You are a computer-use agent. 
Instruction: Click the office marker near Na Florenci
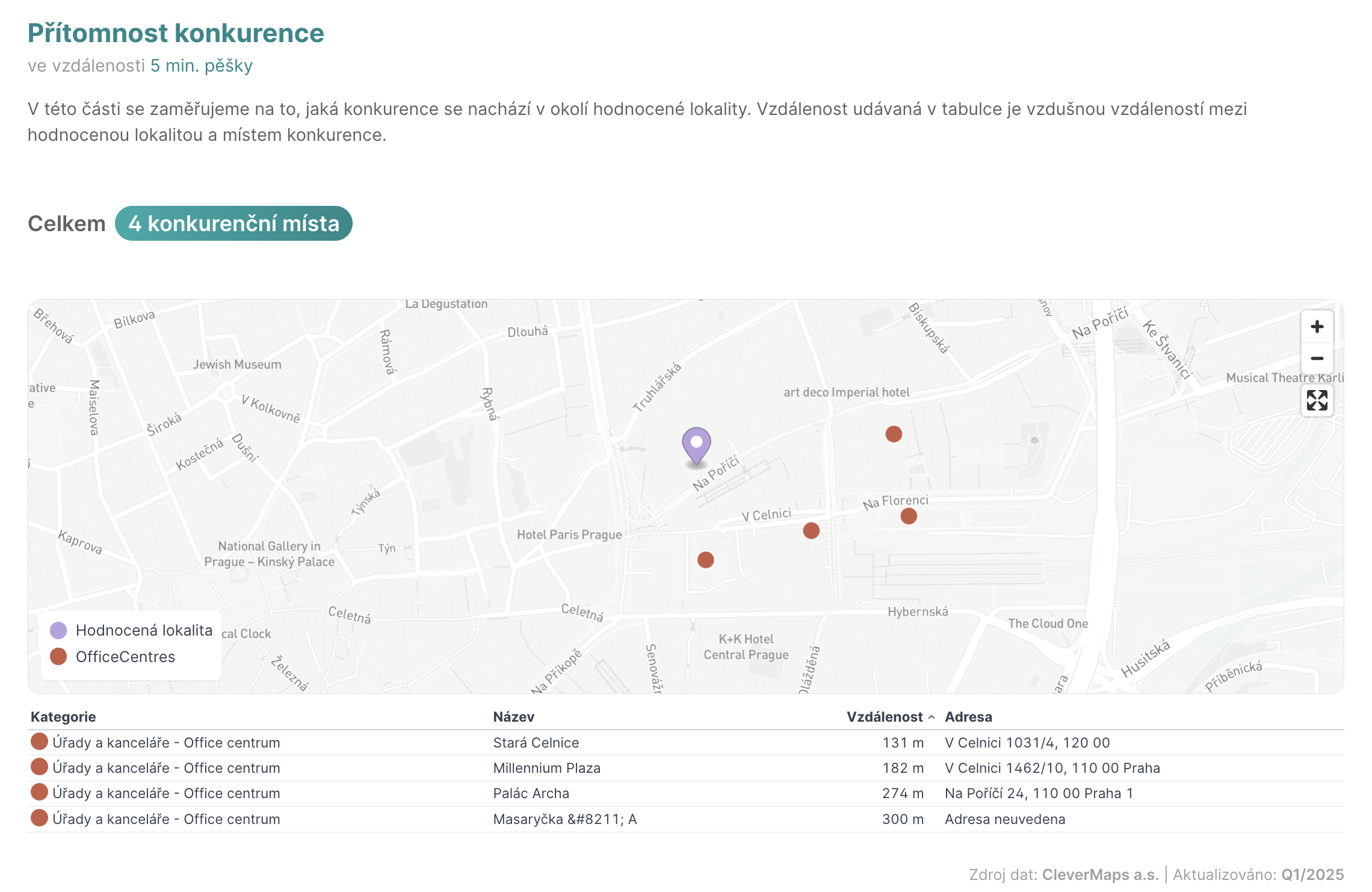[x=909, y=516]
